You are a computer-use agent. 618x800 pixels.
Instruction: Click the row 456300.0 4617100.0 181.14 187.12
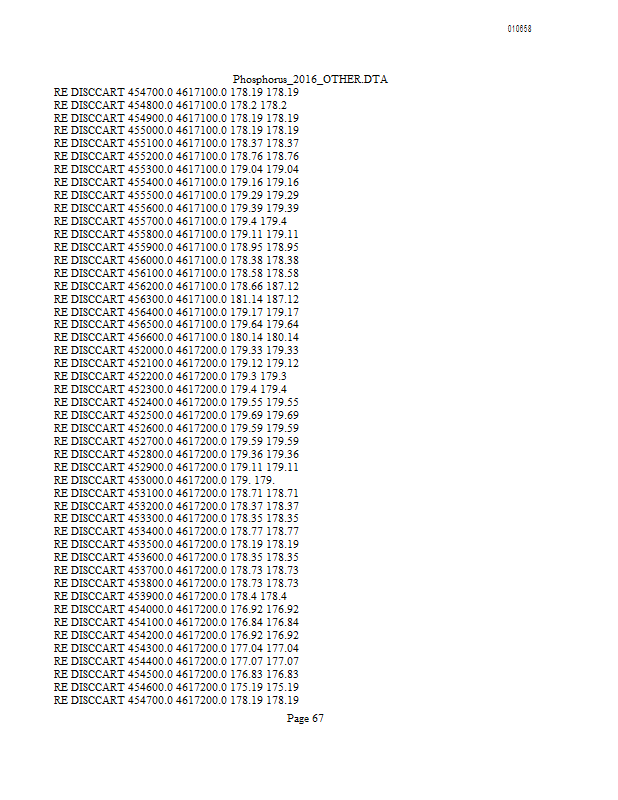click(177, 299)
